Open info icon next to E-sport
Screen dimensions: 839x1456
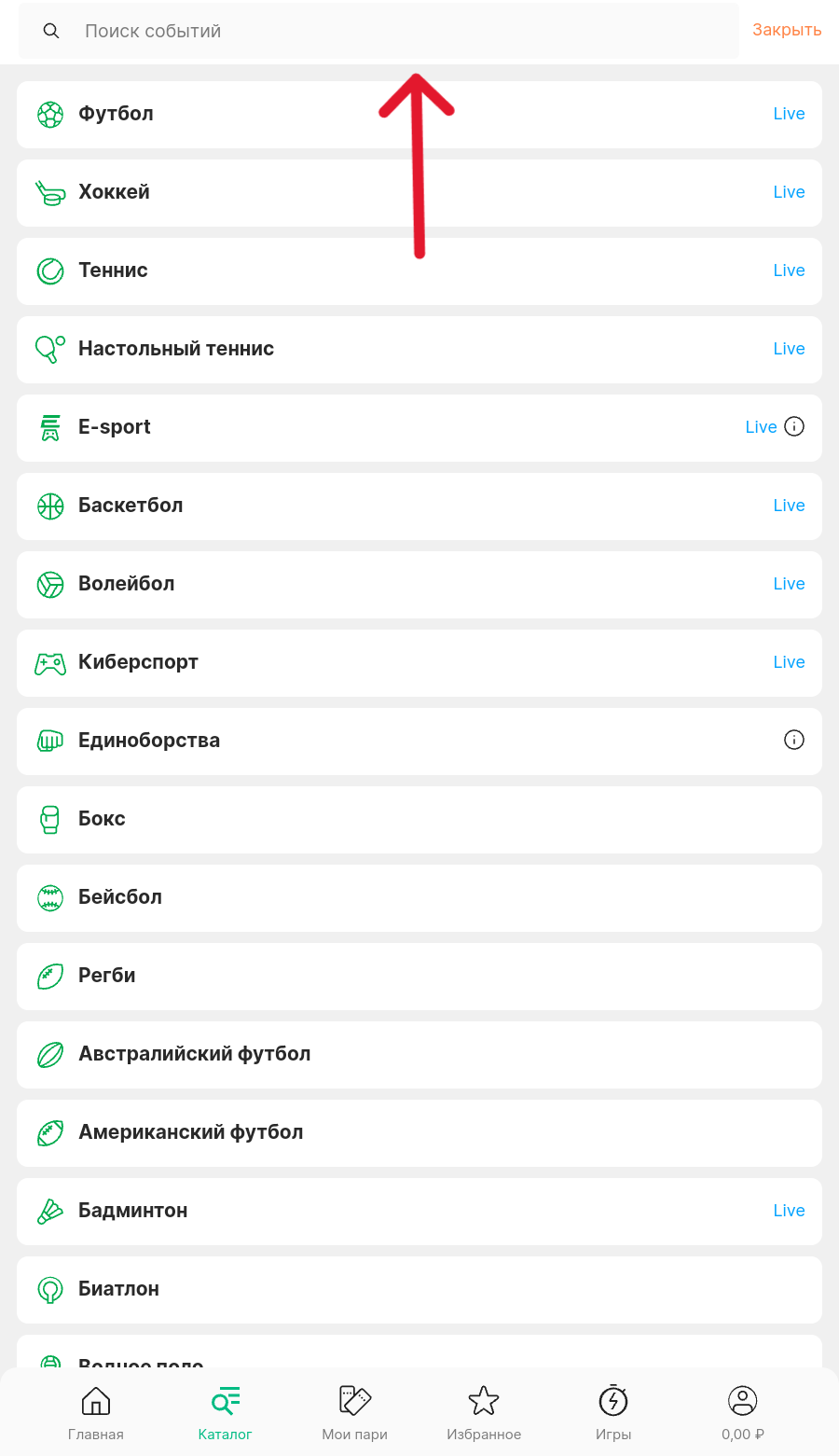pyautogui.click(x=794, y=426)
